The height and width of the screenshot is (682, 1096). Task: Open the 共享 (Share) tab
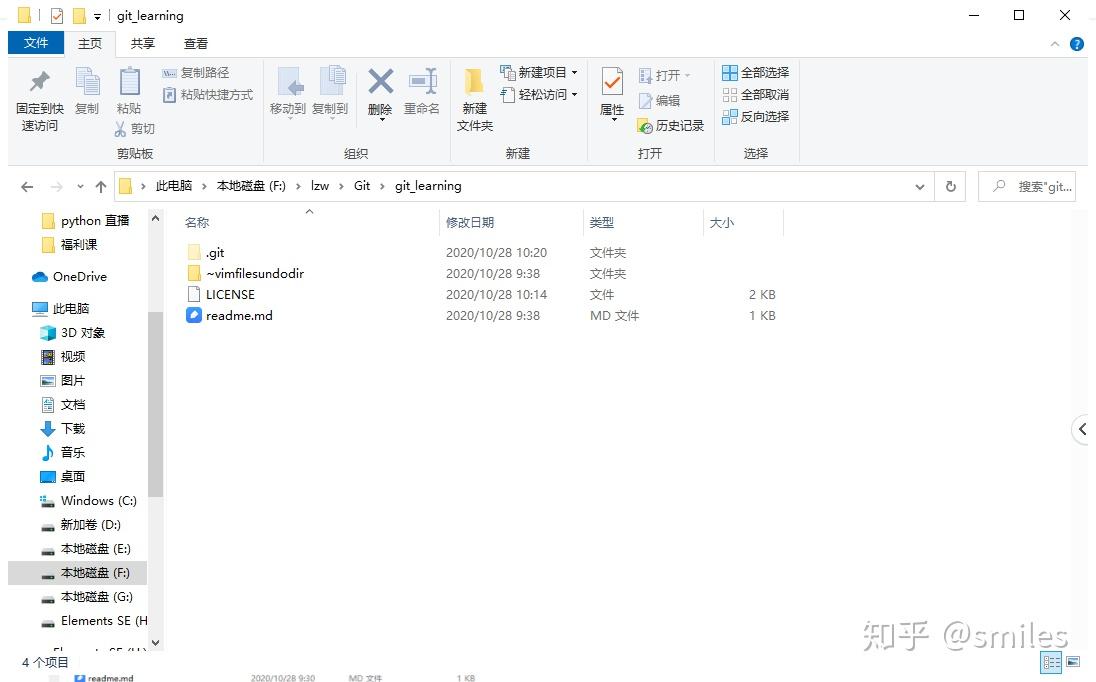[x=142, y=43]
